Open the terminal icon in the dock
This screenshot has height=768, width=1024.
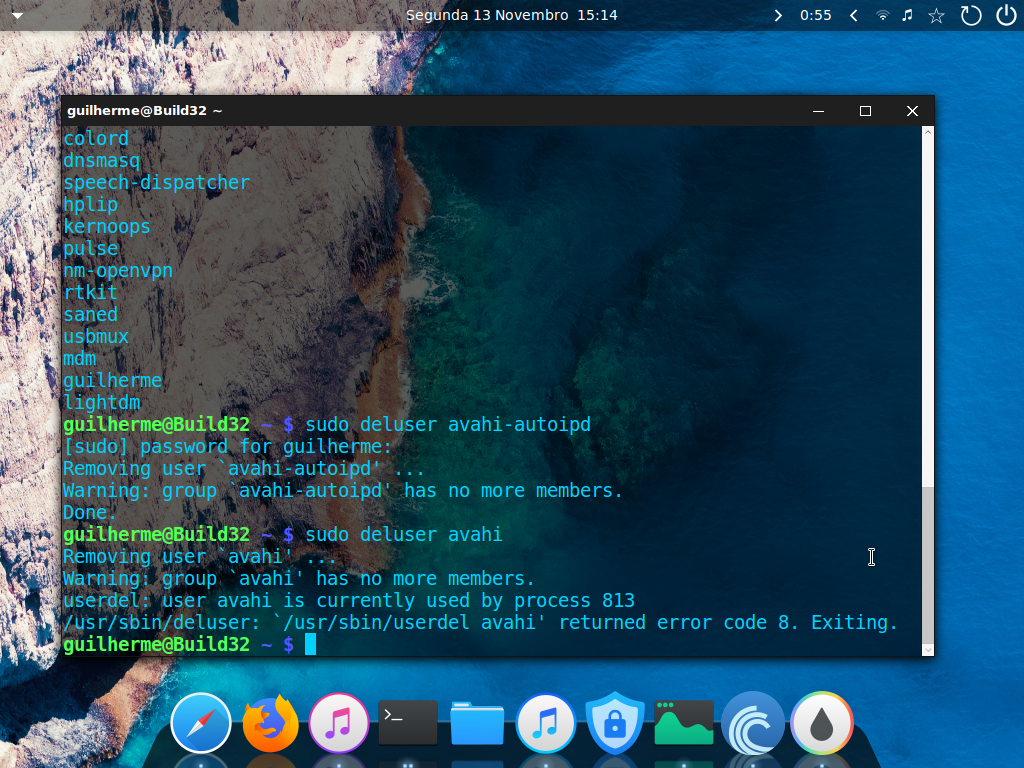(408, 722)
